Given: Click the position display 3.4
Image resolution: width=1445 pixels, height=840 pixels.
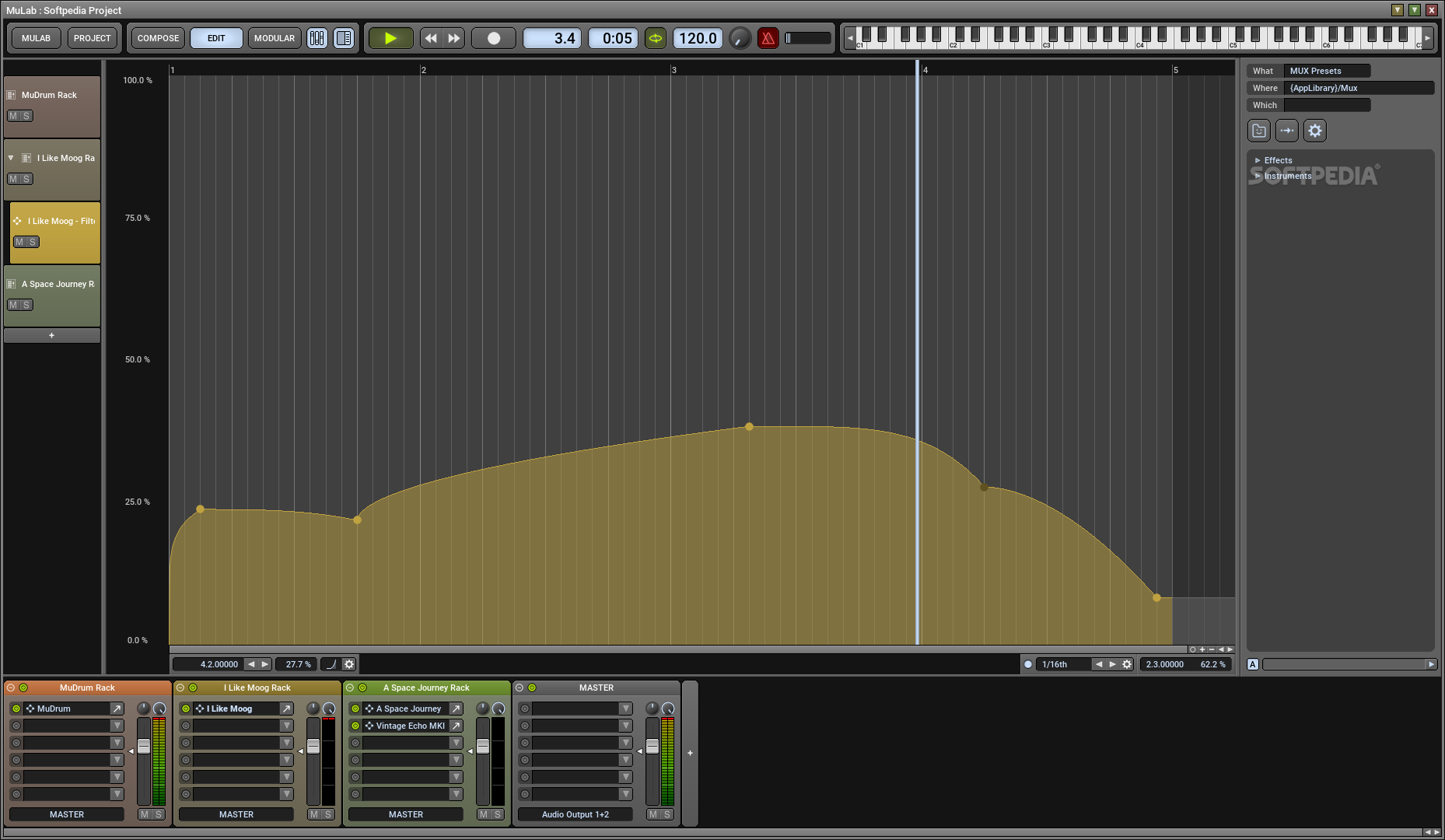Looking at the screenshot, I should [x=553, y=38].
